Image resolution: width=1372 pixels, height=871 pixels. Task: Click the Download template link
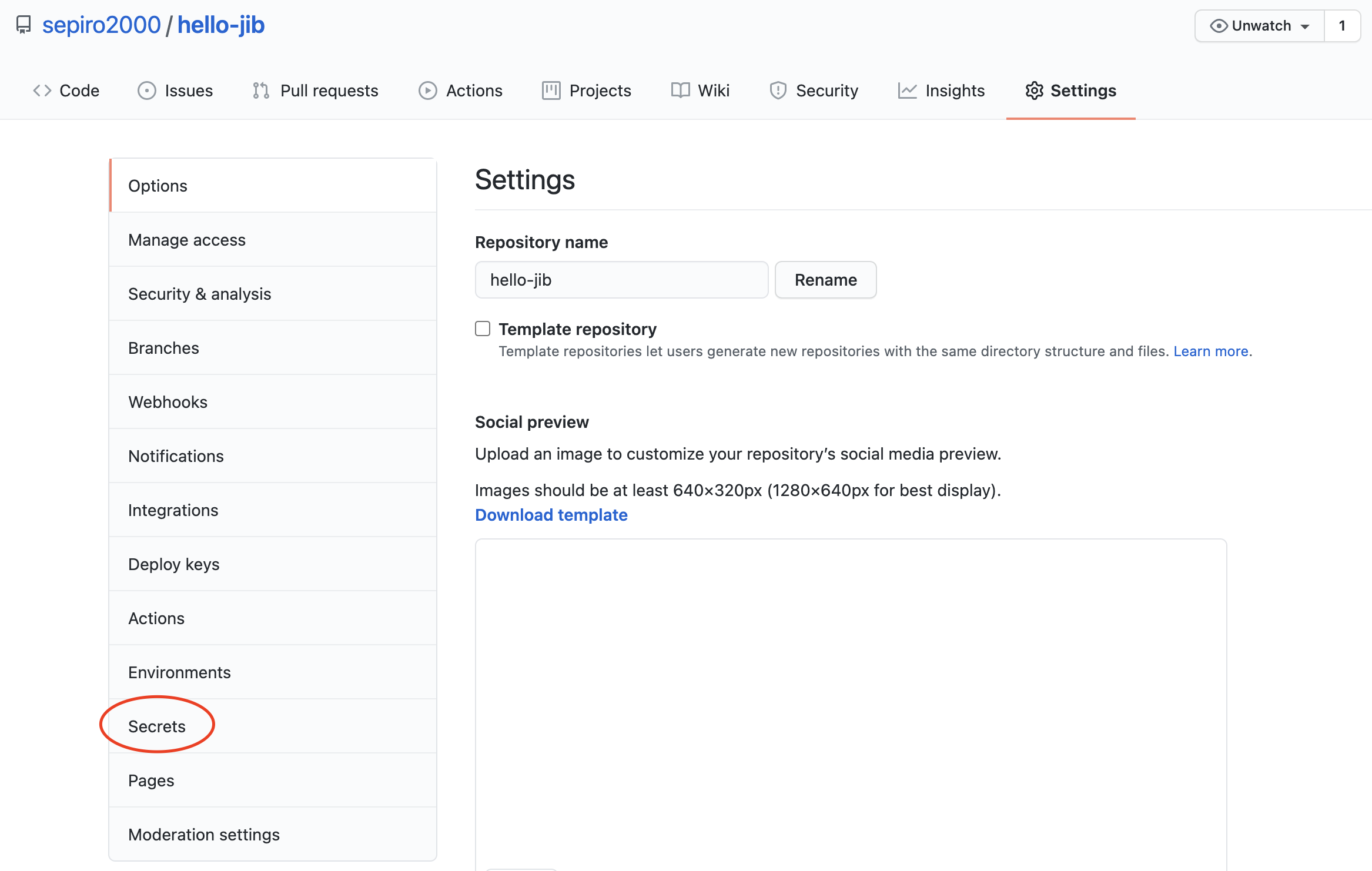pos(551,515)
